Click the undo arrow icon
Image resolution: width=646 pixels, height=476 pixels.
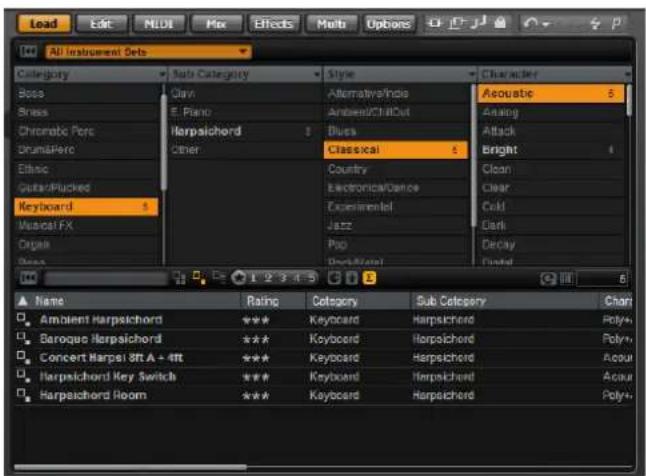530,23
